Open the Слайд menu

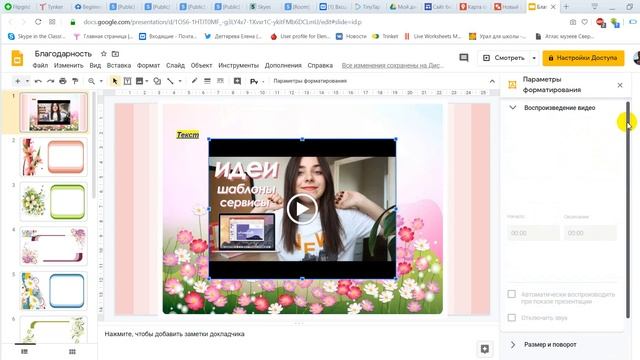point(175,65)
